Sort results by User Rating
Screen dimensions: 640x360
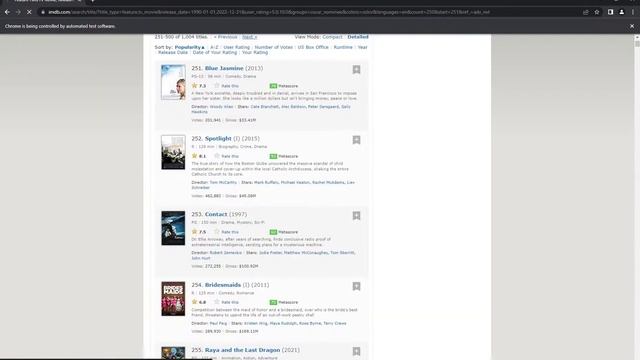(x=236, y=47)
